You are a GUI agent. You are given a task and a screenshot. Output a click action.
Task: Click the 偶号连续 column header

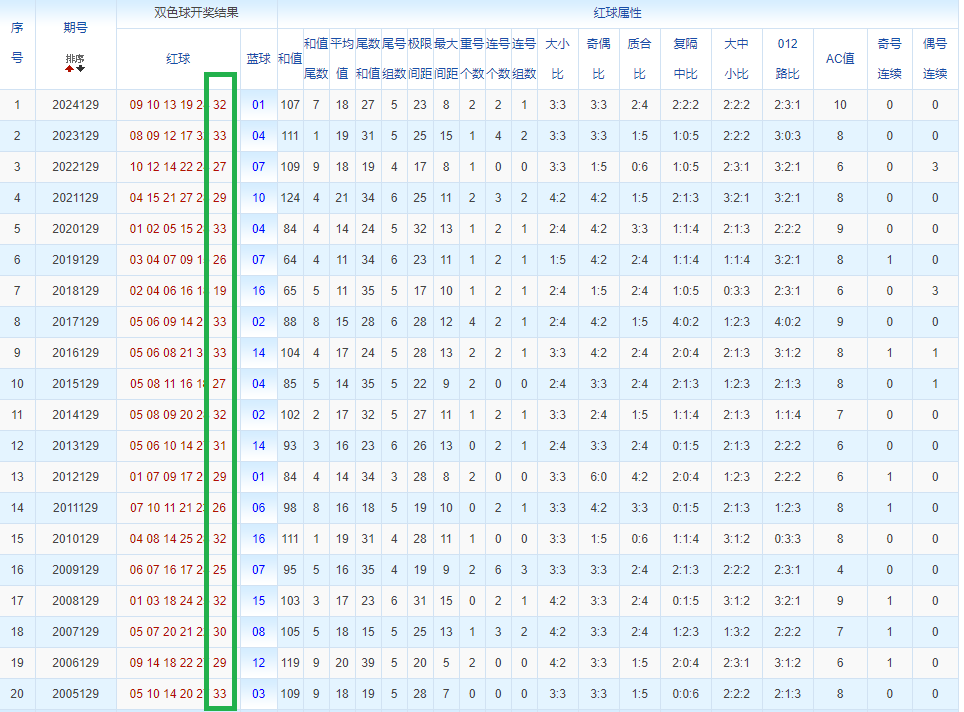(x=934, y=59)
